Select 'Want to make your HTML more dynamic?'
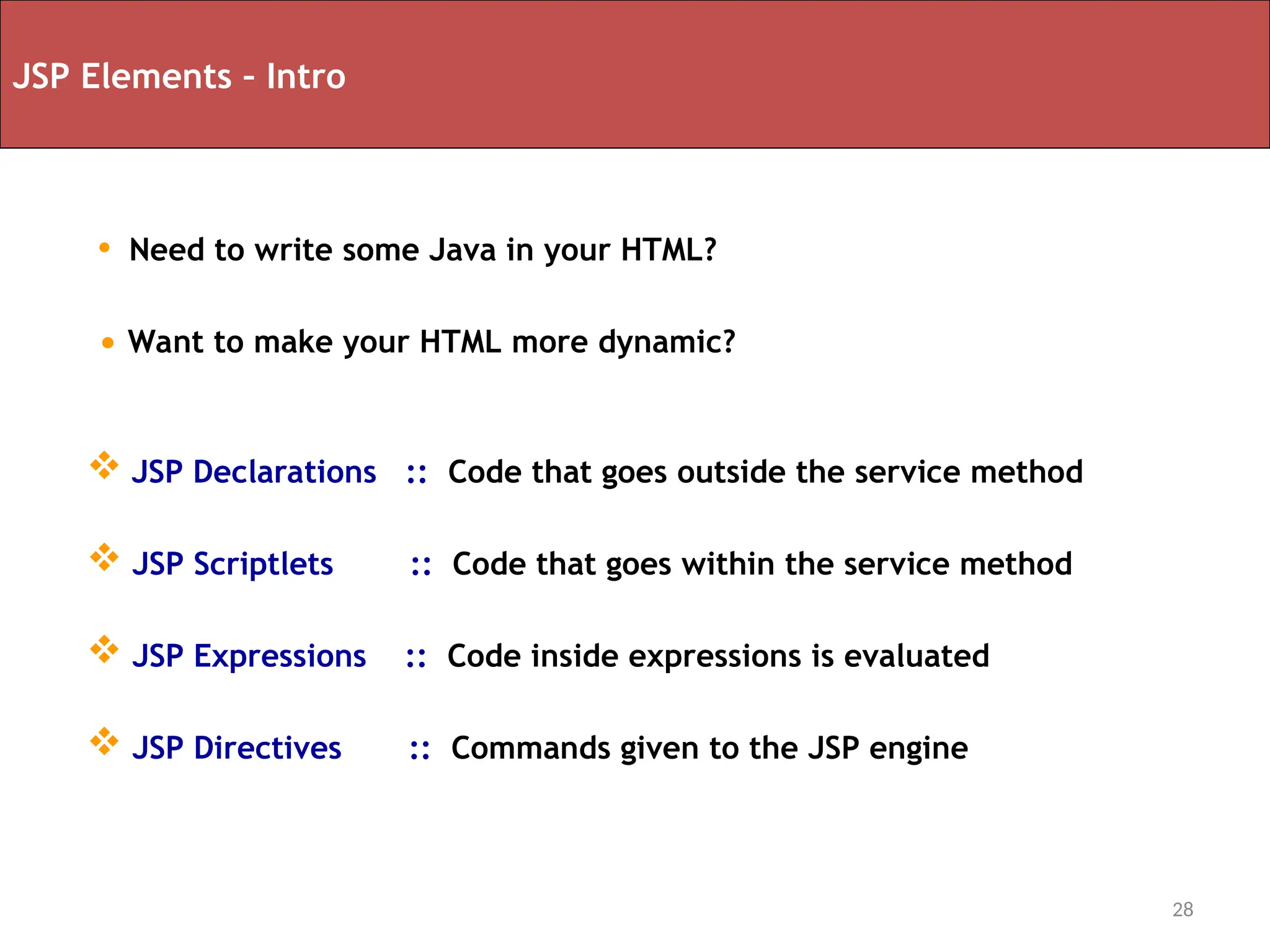 (x=432, y=342)
